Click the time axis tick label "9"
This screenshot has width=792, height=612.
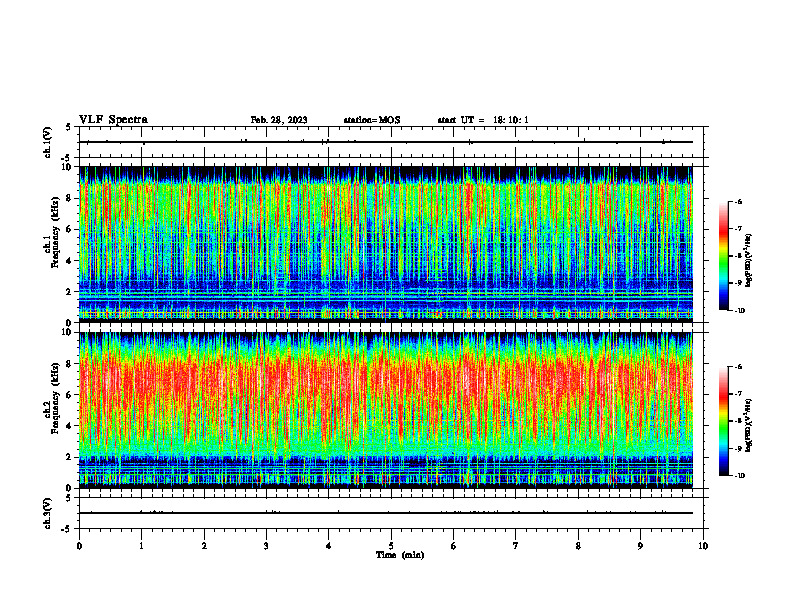tap(640, 546)
